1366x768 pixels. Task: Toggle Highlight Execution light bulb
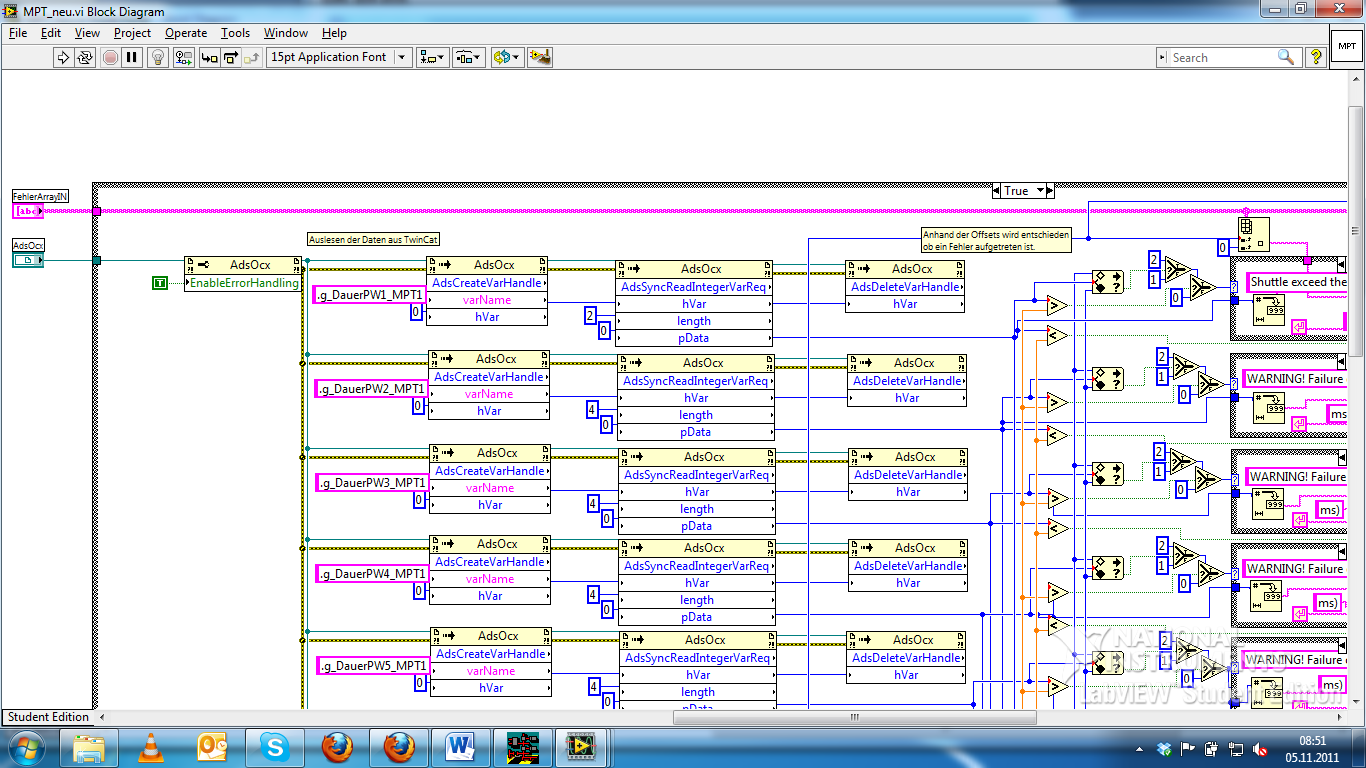[158, 58]
